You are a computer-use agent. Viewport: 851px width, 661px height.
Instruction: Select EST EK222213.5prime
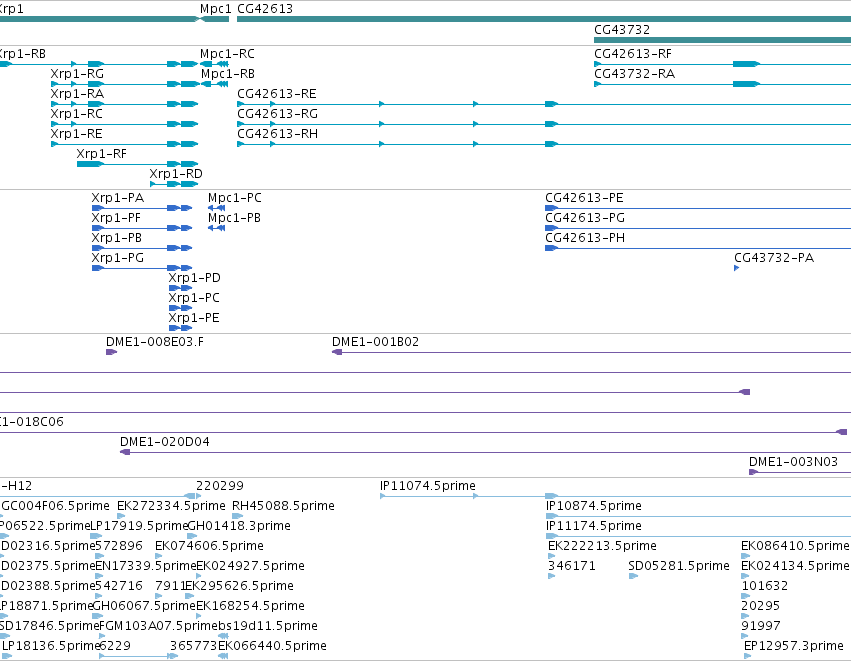[602, 546]
